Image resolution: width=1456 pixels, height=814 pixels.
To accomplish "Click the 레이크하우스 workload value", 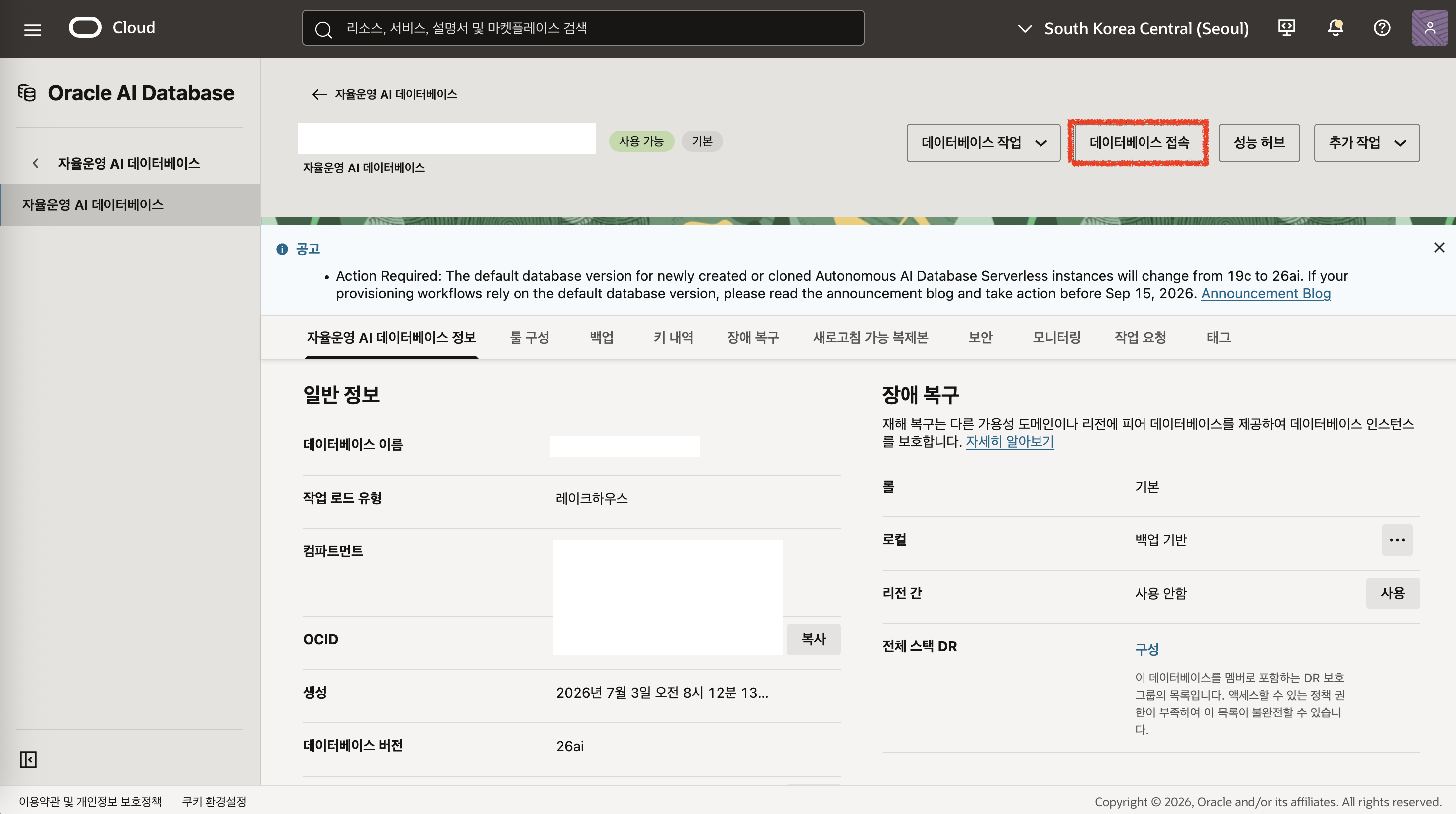I will point(591,498).
